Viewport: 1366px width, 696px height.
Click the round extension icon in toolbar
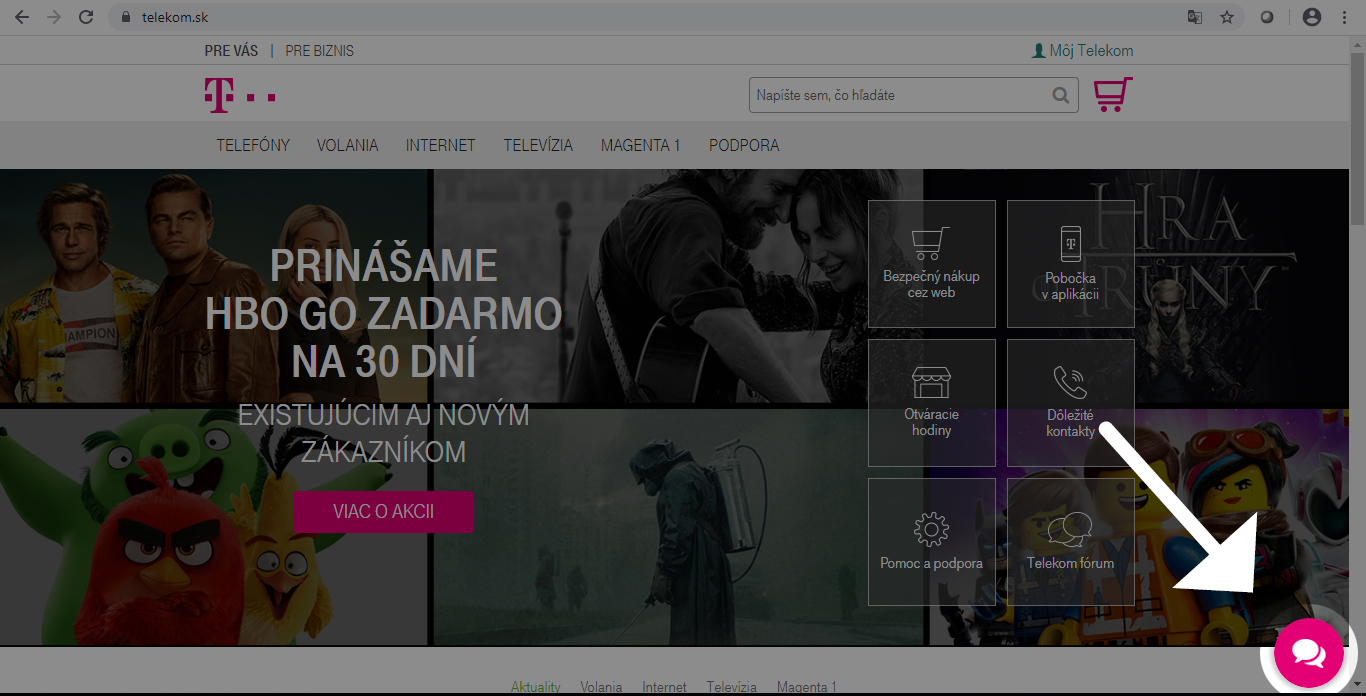click(1266, 17)
